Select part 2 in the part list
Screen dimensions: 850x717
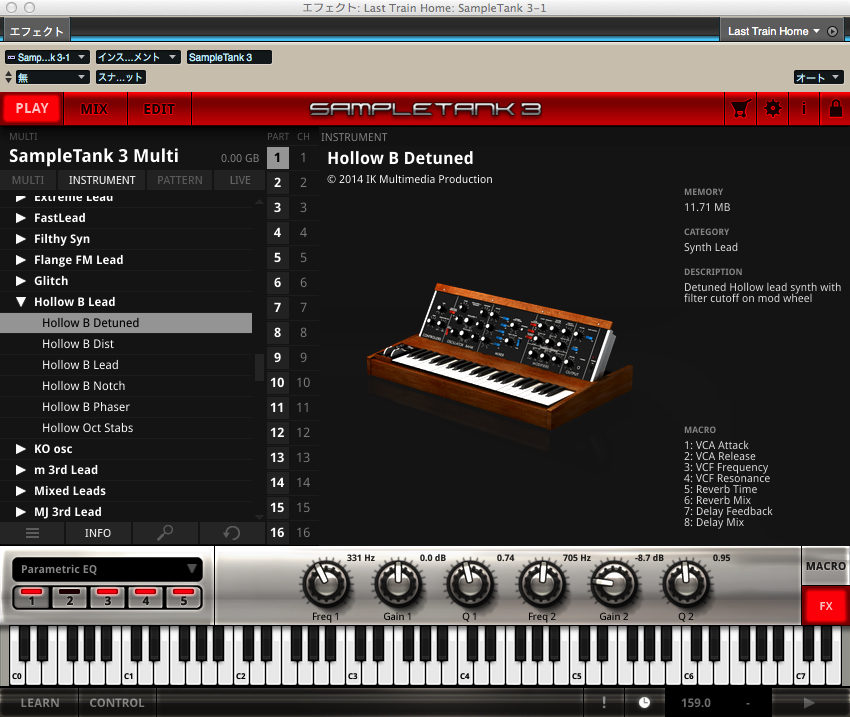[278, 183]
